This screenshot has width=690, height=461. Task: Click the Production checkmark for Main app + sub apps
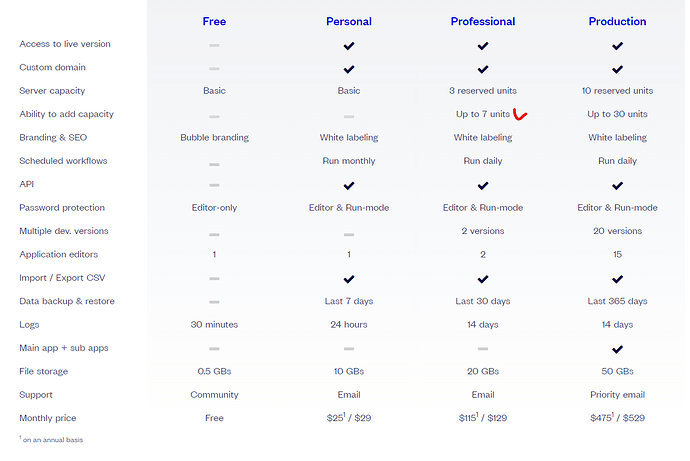pos(617,349)
